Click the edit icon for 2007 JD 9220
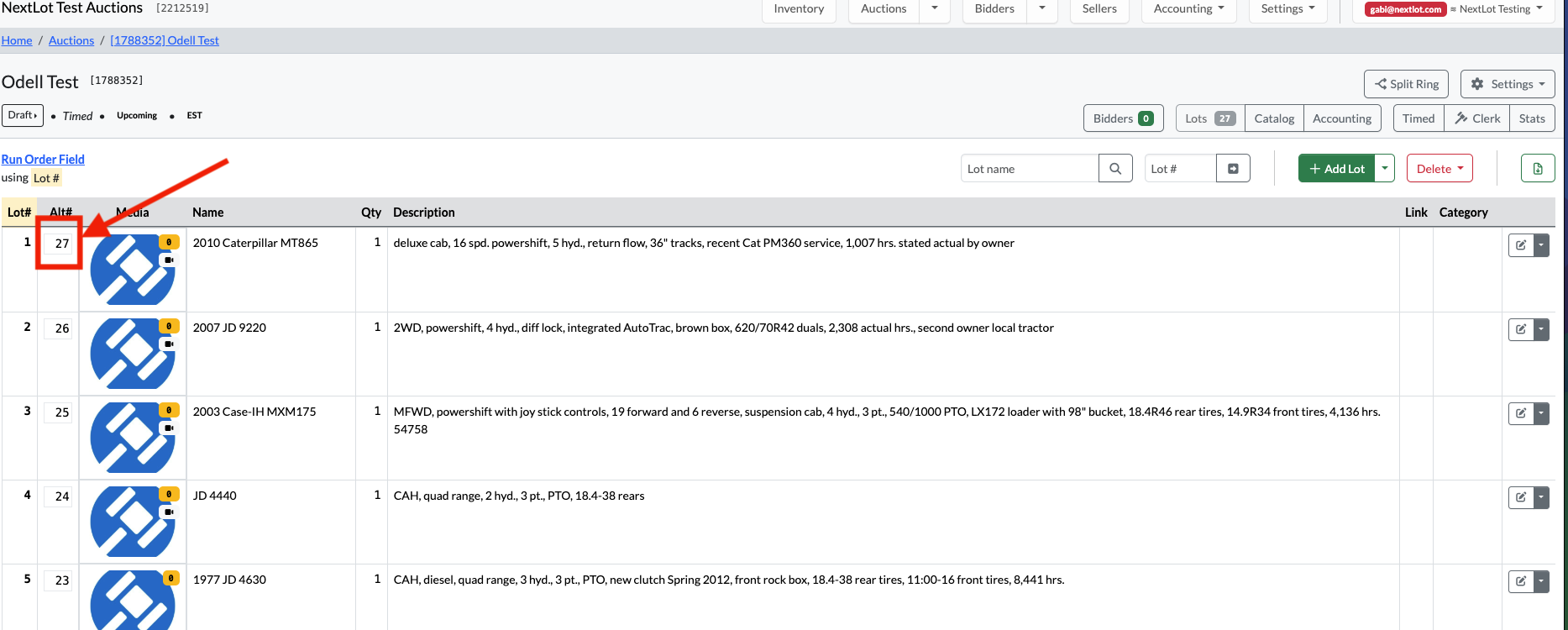 (1521, 329)
